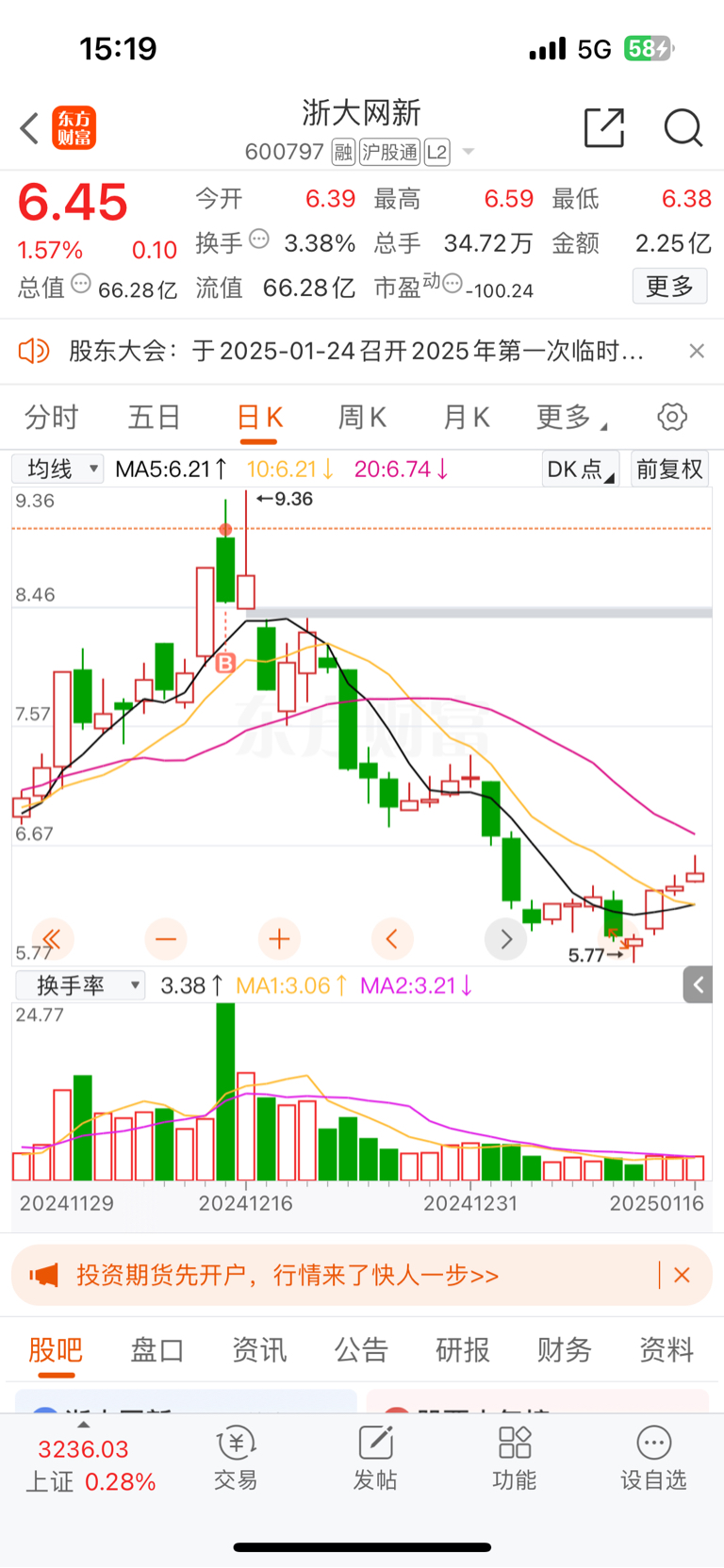Open search with the magnifier icon
The width and height of the screenshot is (724, 1568).
click(x=683, y=127)
